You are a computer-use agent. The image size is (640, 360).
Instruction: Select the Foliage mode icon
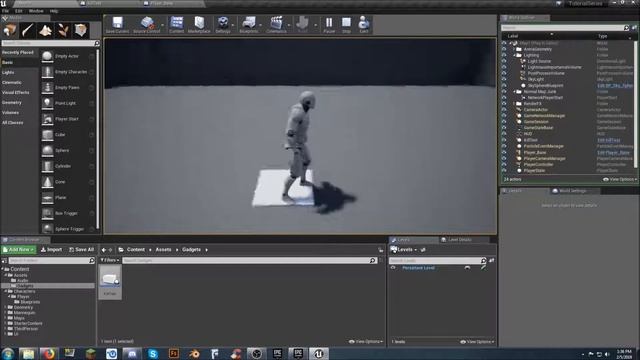point(63,30)
